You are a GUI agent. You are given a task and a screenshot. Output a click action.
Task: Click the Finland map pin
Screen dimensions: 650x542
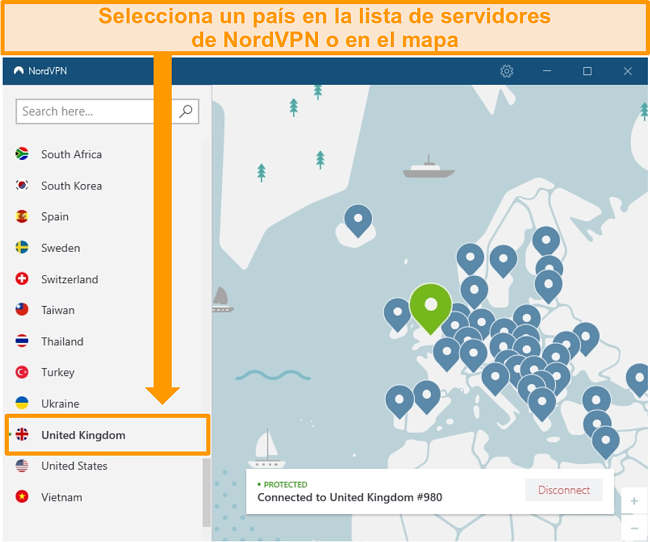[x=546, y=242]
